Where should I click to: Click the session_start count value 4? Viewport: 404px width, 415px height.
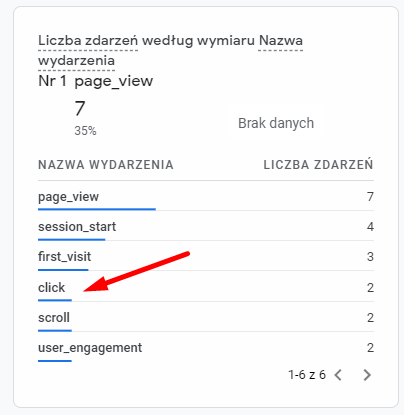[370, 227]
